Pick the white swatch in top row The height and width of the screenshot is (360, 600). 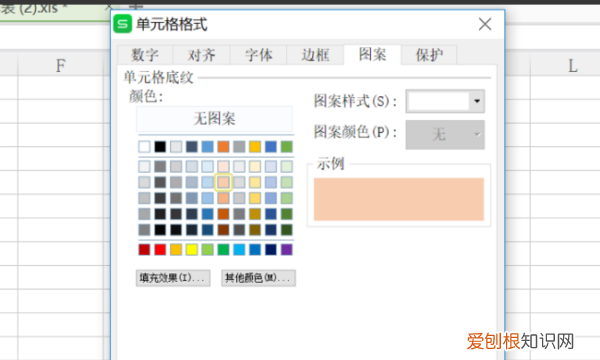tap(144, 147)
